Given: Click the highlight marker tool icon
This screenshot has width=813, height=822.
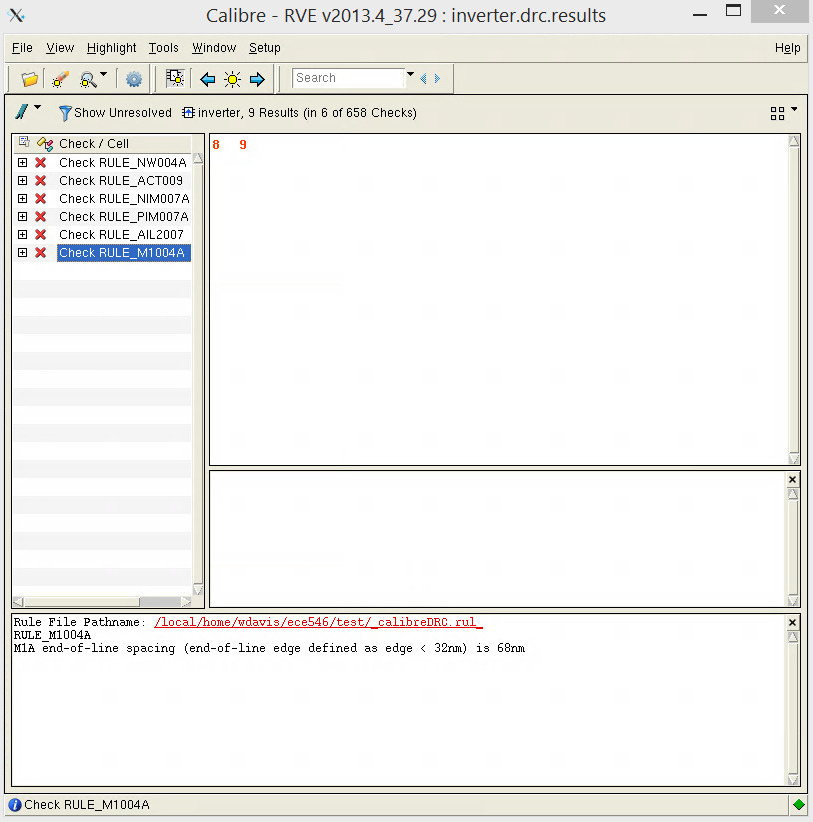Looking at the screenshot, I should [60, 79].
